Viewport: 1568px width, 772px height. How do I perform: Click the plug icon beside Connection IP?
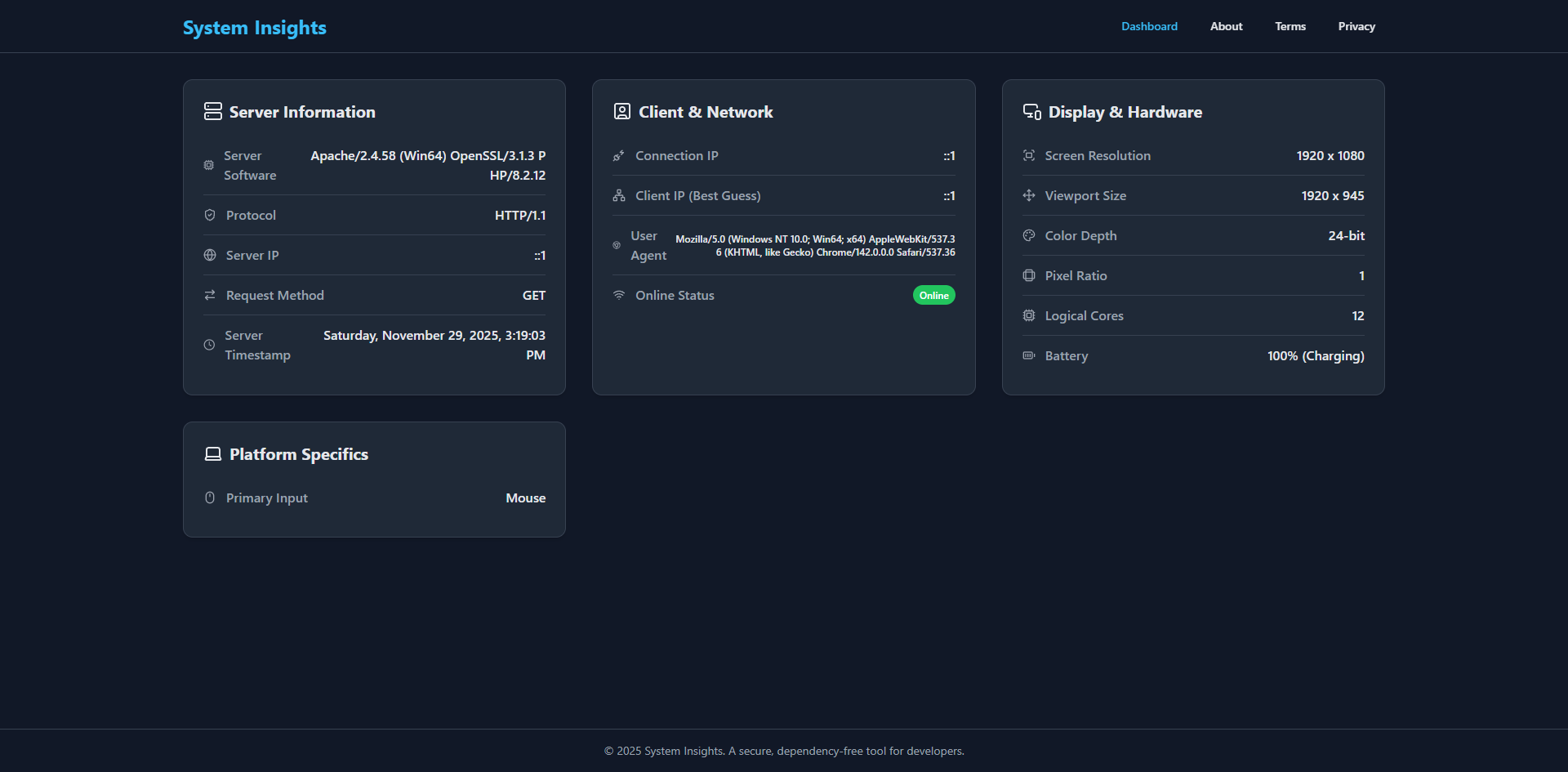tap(618, 155)
